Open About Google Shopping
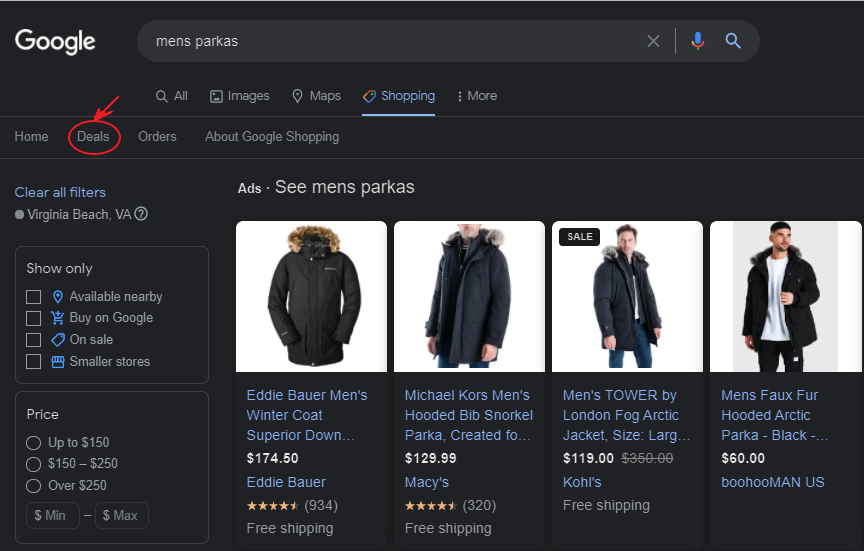The height and width of the screenshot is (551, 864). (x=272, y=137)
